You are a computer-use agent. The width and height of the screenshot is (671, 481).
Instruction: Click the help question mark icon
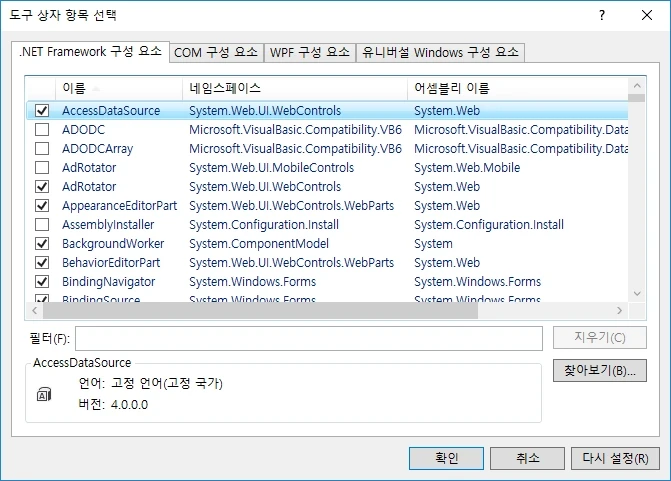(x=602, y=15)
